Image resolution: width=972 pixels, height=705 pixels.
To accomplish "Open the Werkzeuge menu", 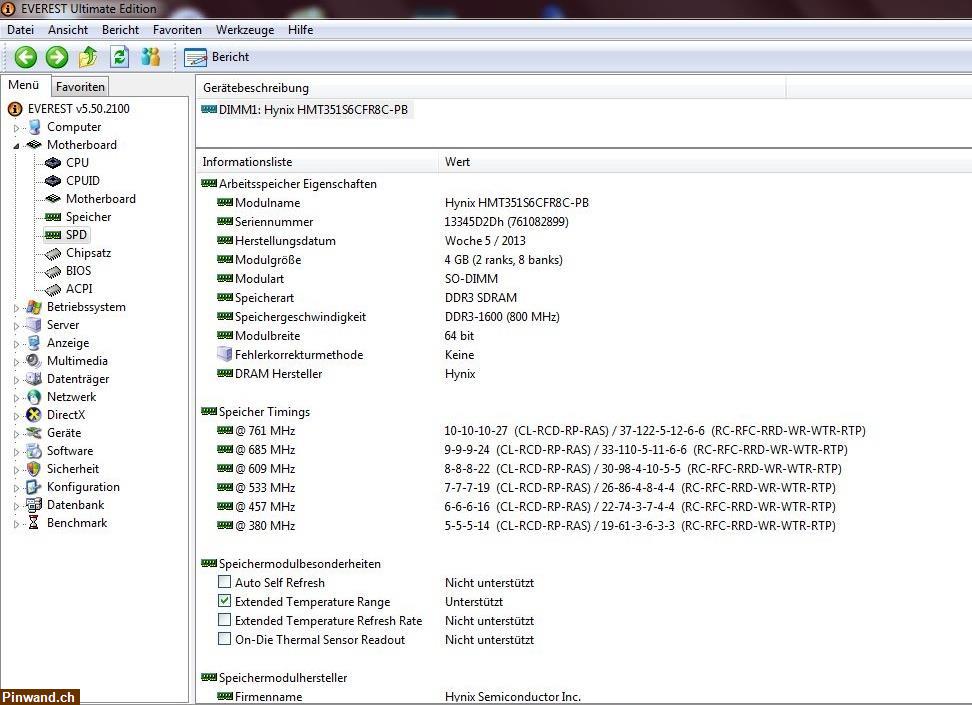I will 244,29.
